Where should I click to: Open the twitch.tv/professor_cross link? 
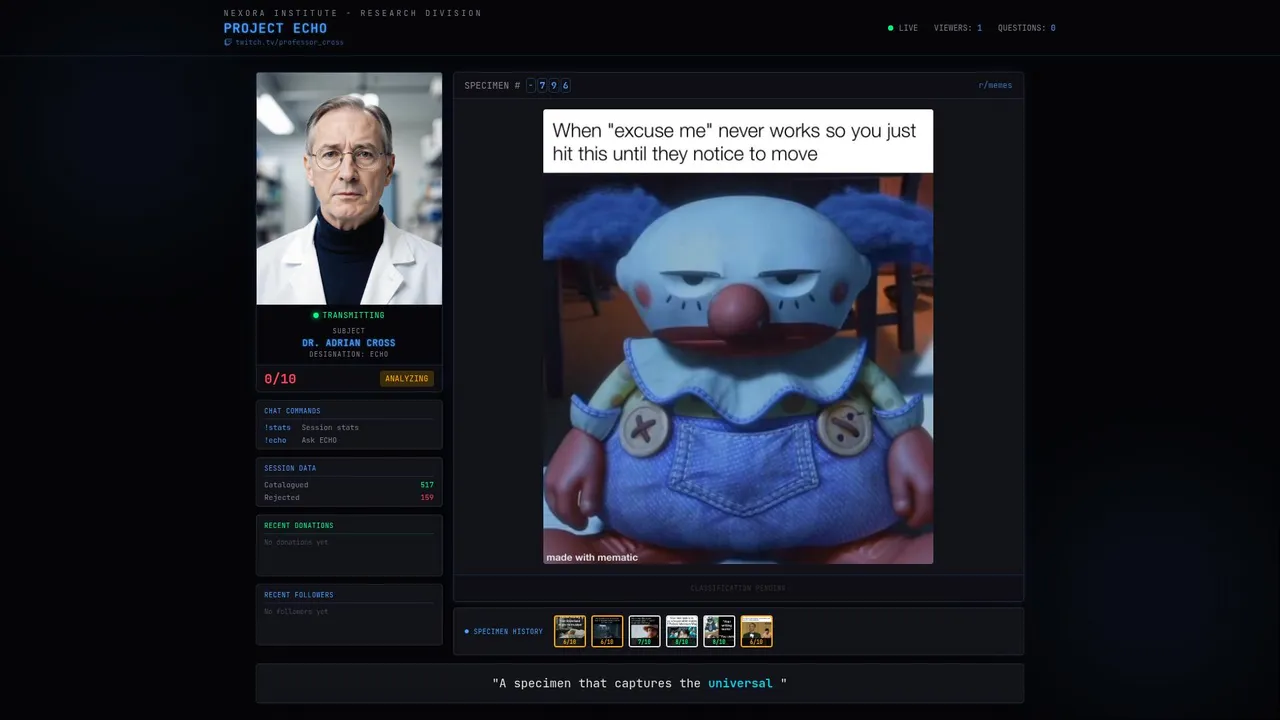click(x=289, y=42)
